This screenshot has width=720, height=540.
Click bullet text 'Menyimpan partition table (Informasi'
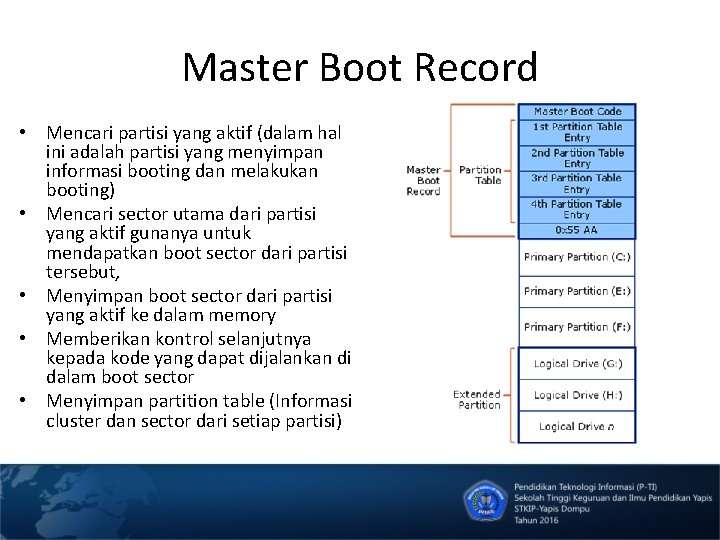tap(199, 401)
